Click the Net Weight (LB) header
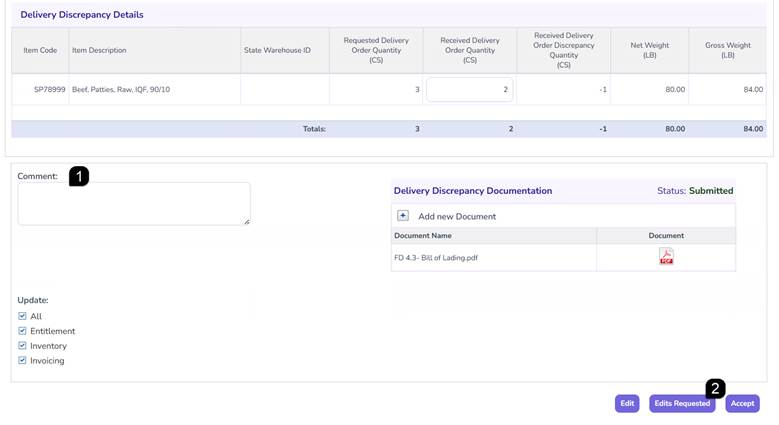Image resolution: width=779 pixels, height=425 pixels. click(x=649, y=50)
